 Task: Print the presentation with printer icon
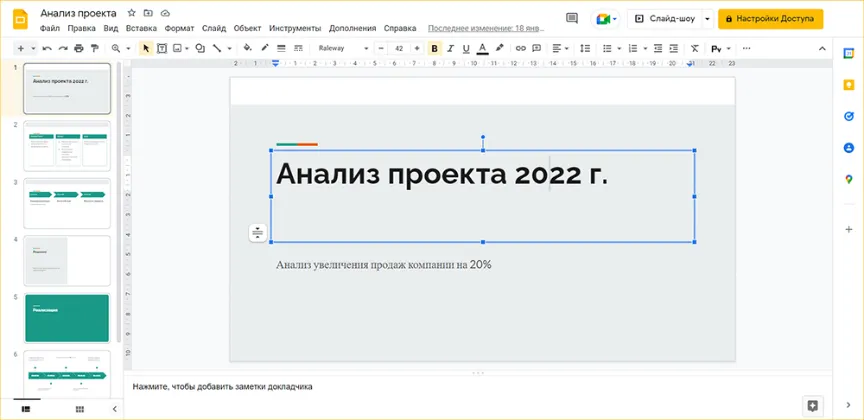pyautogui.click(x=78, y=49)
